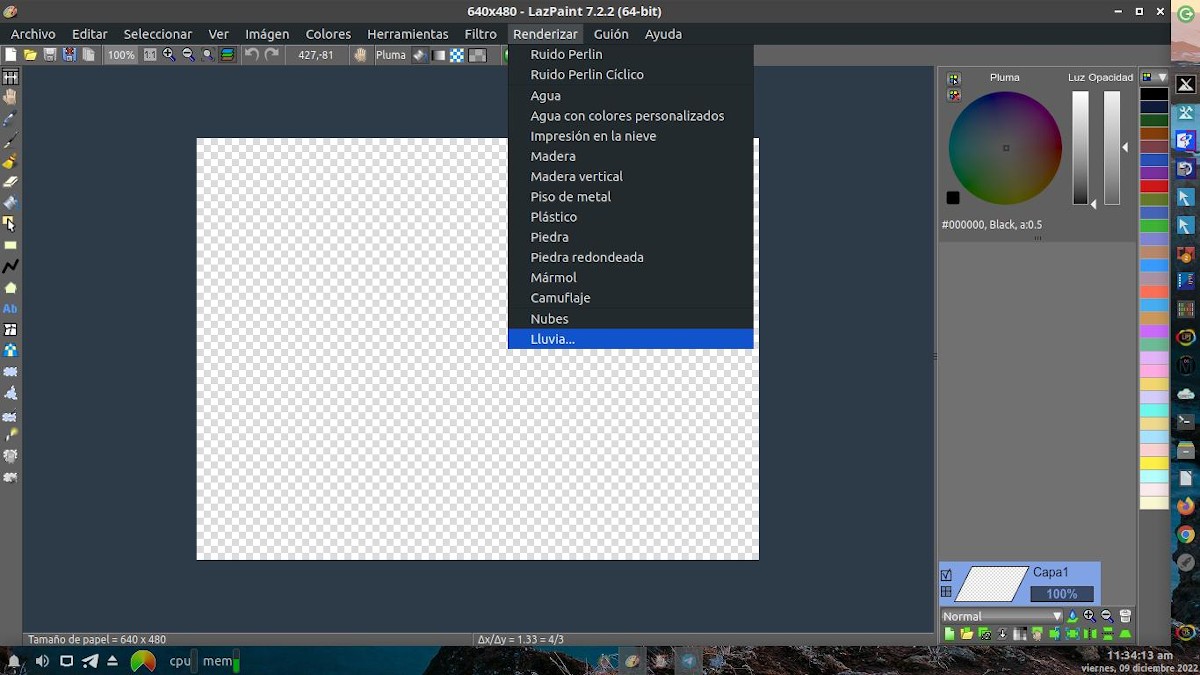Select the Polyline zigzag tool in left toolbox

[10, 266]
